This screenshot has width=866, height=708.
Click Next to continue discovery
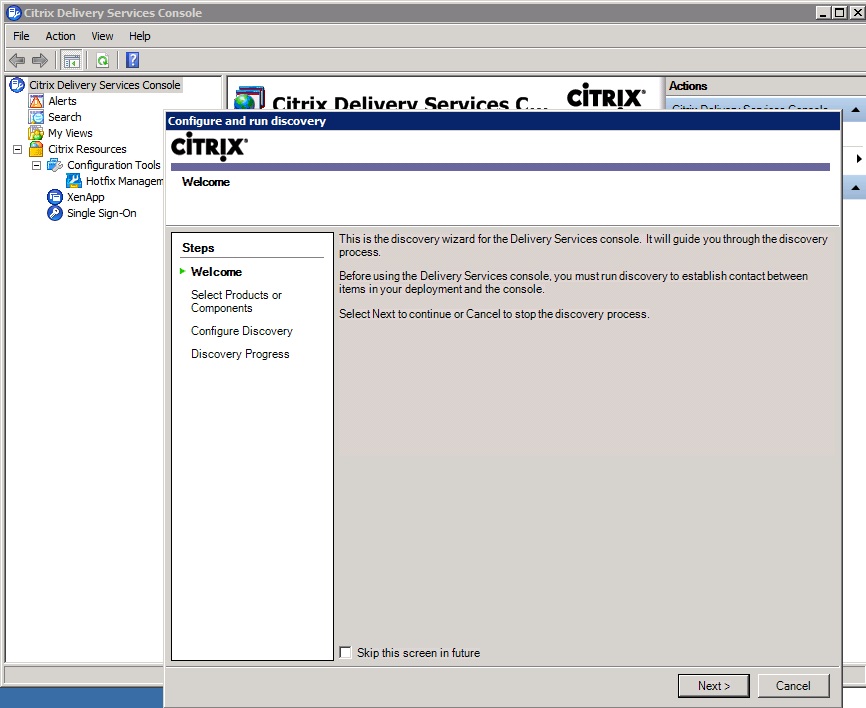pos(713,685)
